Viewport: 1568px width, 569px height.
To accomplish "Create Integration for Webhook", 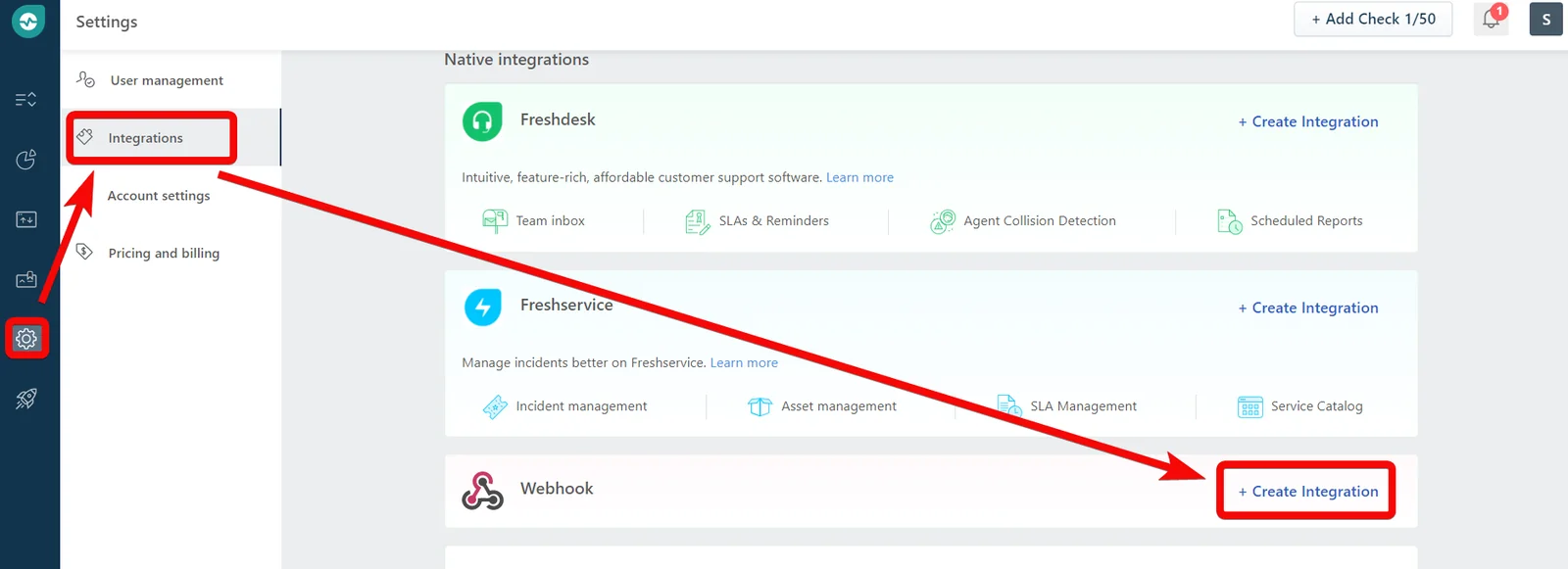I will click(1308, 492).
